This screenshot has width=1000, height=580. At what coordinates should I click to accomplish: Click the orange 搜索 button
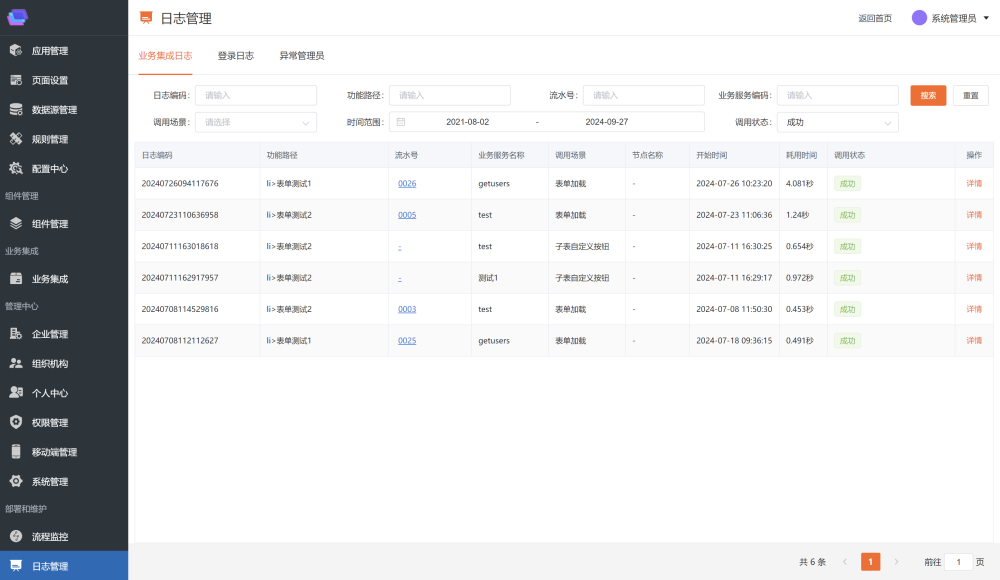[x=928, y=95]
